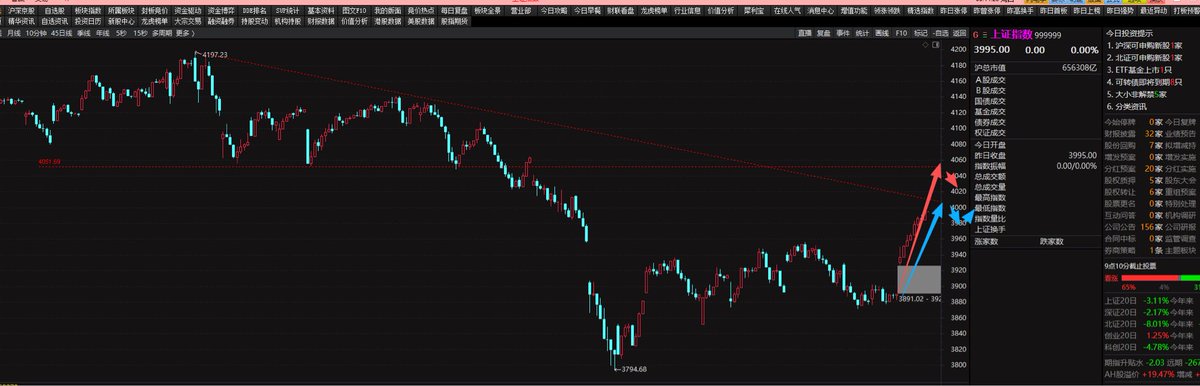Screen dimensions: 1200x386
Task: Click the 复盘 chart toolbar button
Action: pos(824,33)
